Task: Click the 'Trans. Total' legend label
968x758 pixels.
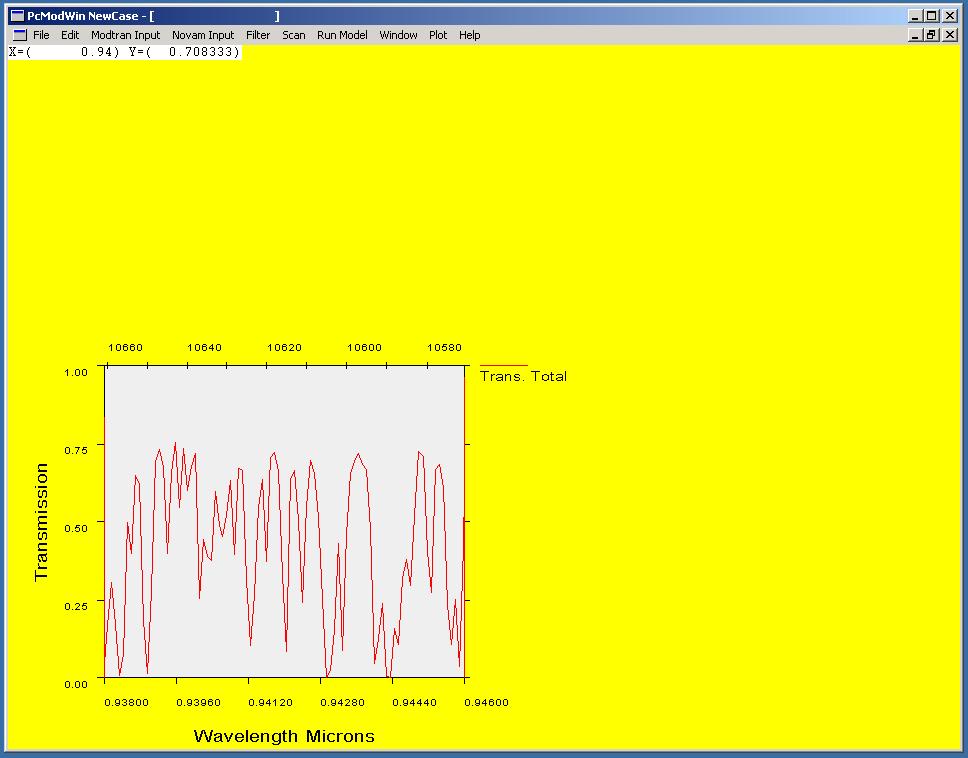Action: click(x=523, y=377)
